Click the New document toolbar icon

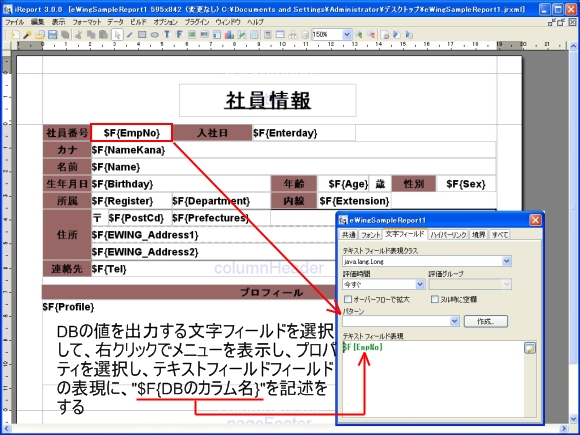coord(15,35)
